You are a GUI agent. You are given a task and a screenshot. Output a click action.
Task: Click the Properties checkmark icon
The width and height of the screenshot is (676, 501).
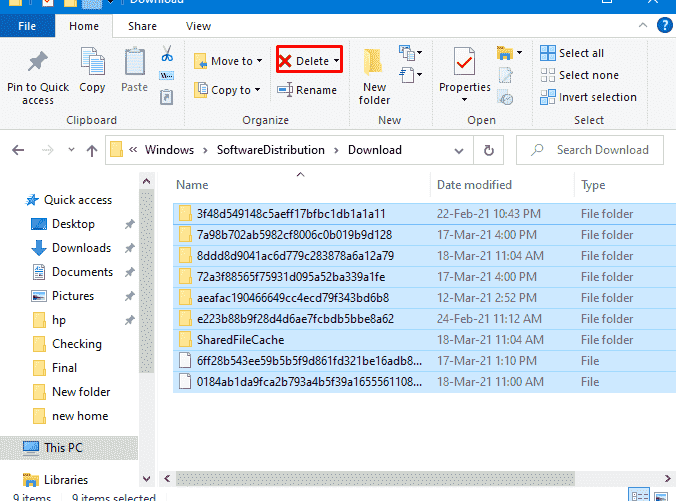point(464,62)
